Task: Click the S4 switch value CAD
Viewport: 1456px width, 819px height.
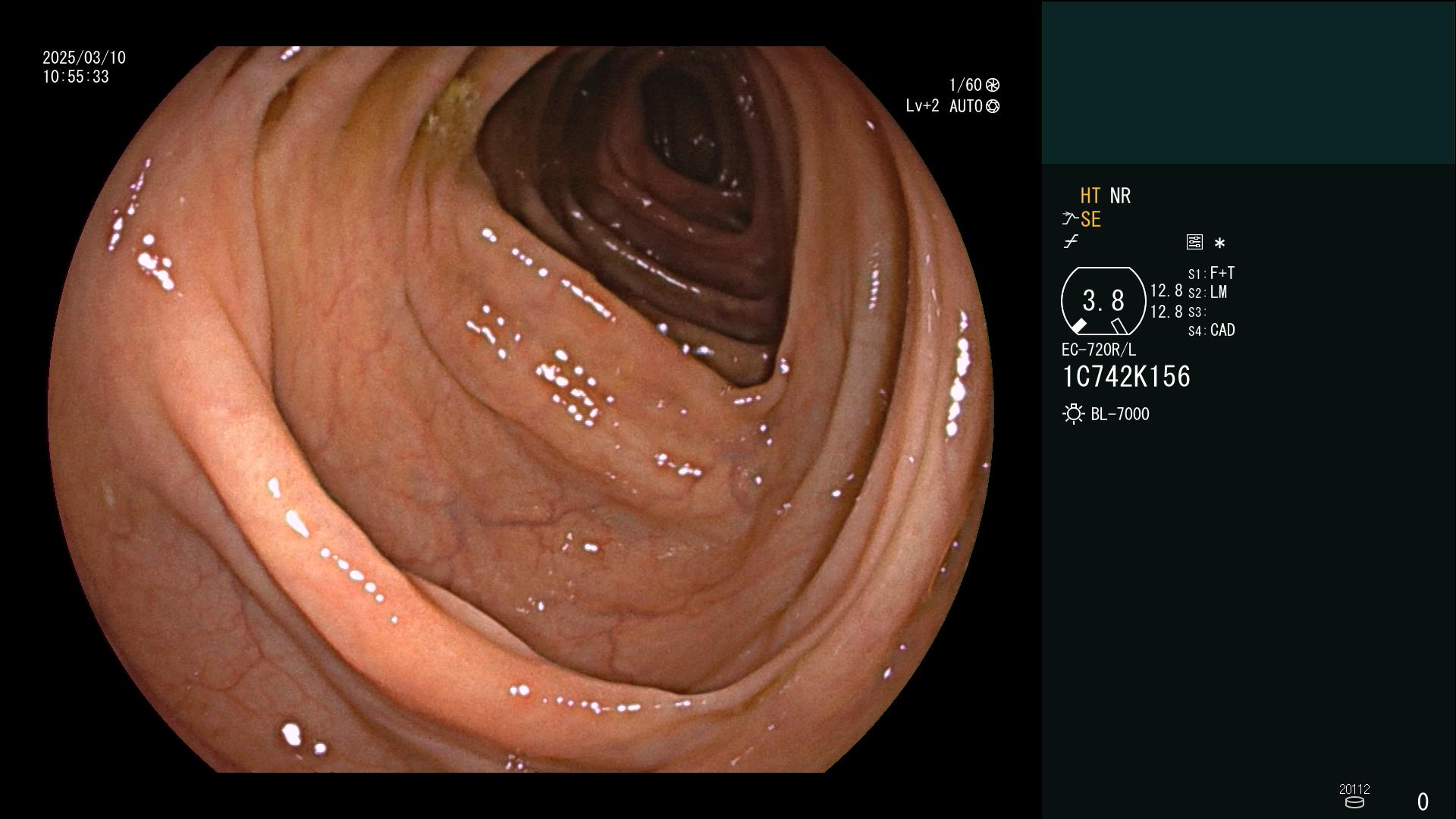Action: 1222,330
